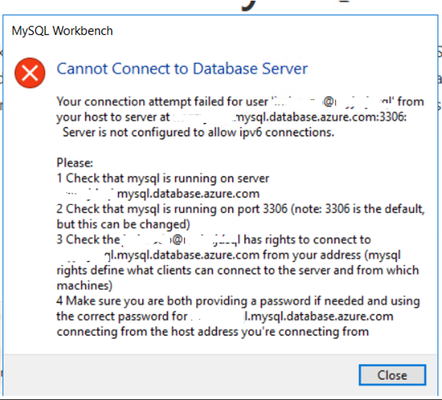Click the MySQL Workbench title bar text
Viewport: 442px width, 400px height.
click(62, 31)
